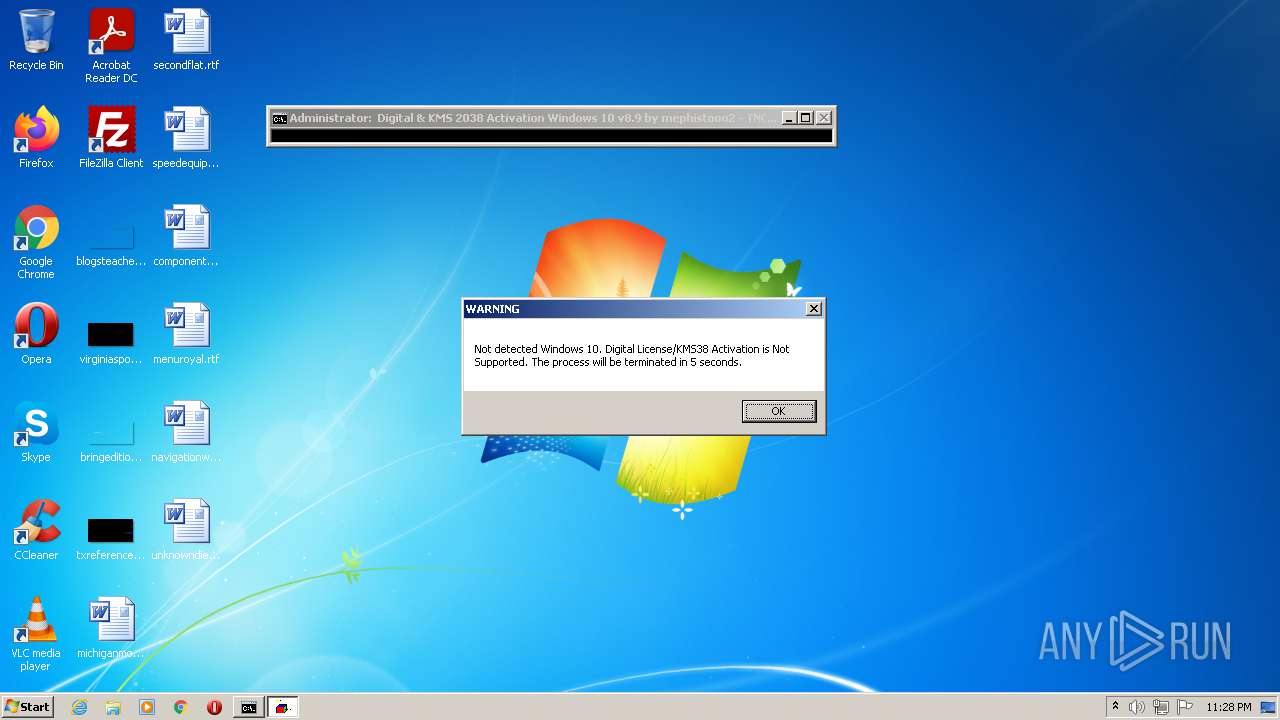Open unknowndie document icon
This screenshot has width=1280, height=720.
click(186, 530)
